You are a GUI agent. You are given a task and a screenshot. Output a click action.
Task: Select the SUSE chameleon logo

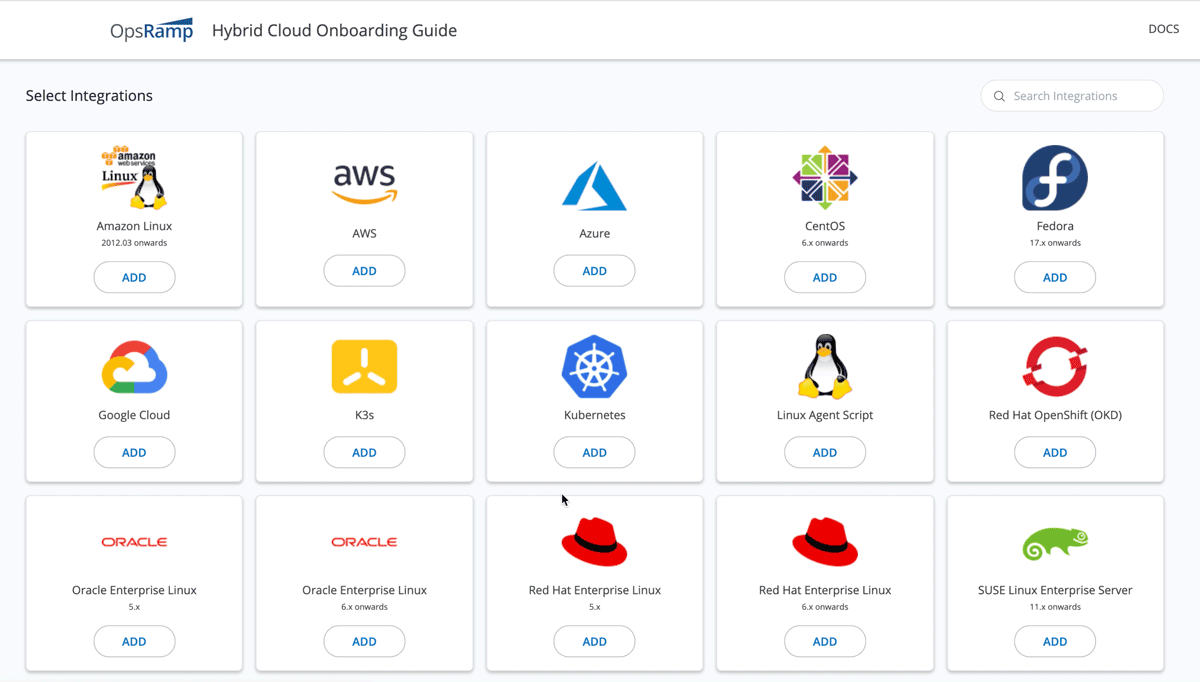click(1055, 542)
